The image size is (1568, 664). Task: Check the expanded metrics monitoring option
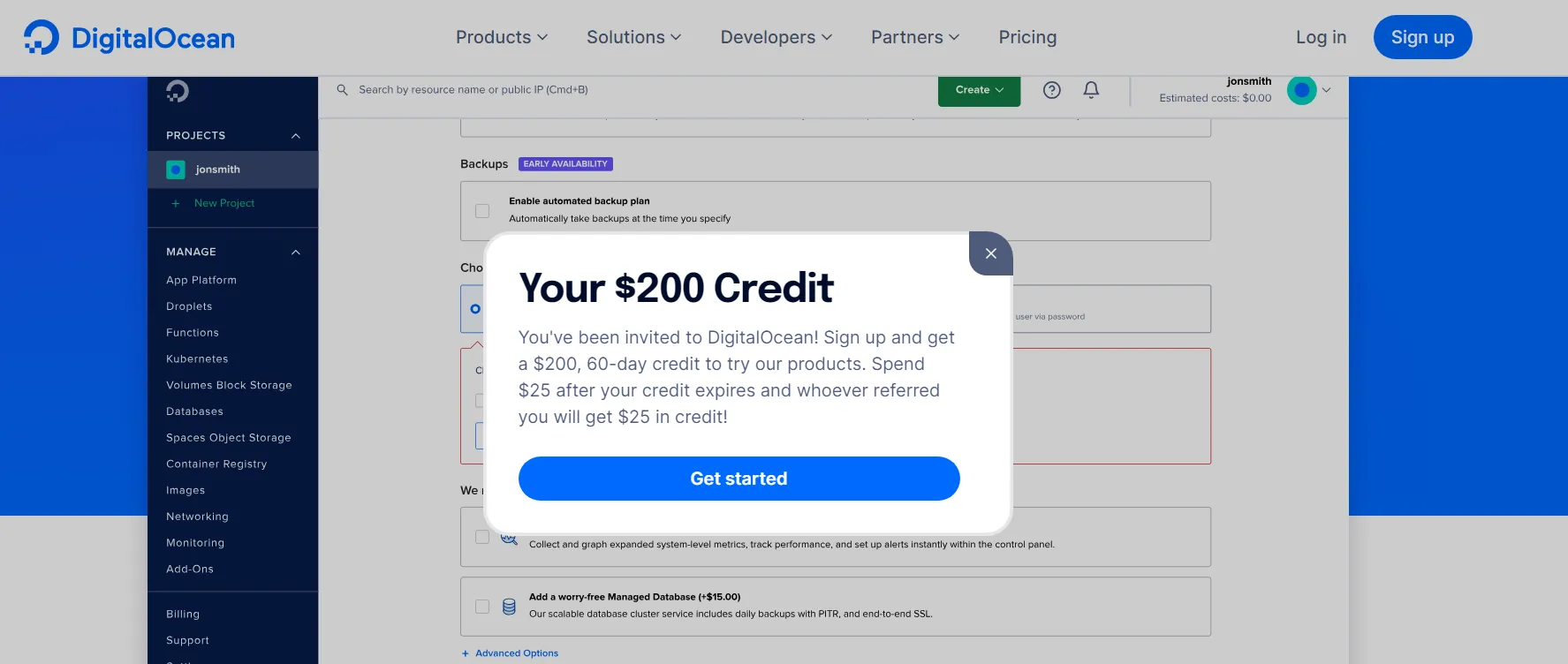click(x=482, y=537)
